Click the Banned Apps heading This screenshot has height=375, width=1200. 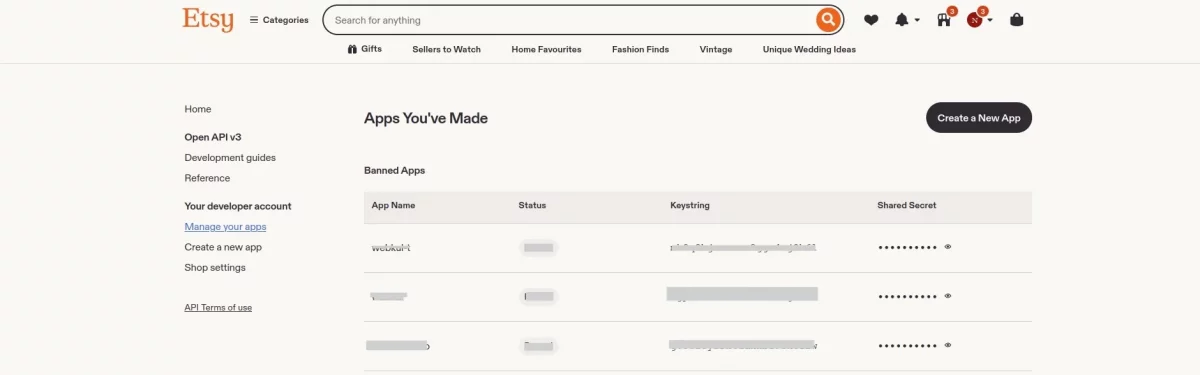(x=394, y=171)
